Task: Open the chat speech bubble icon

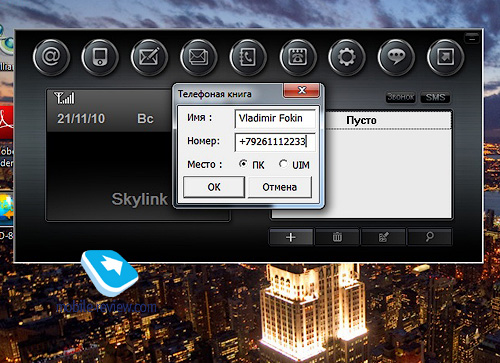Action: pyautogui.click(x=396, y=57)
